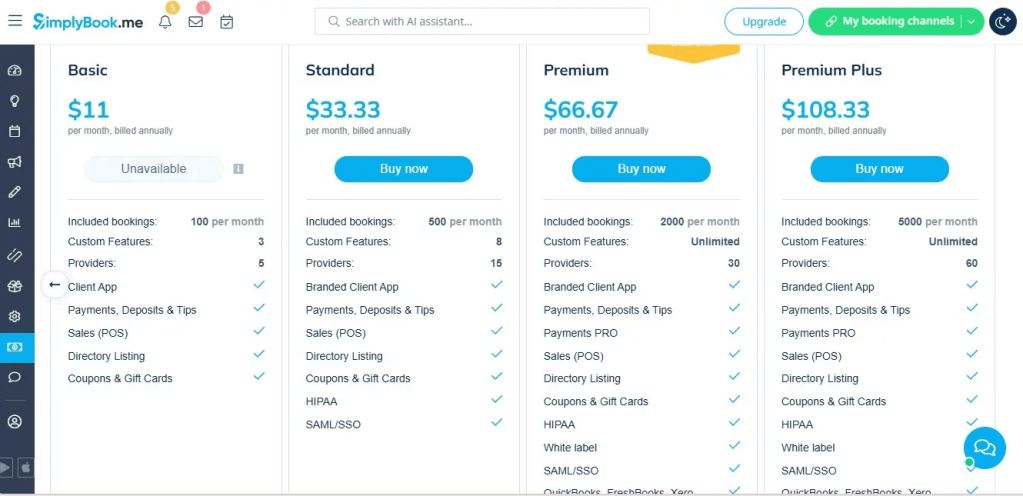Open the reports bar chart icon
The width and height of the screenshot is (1023, 496).
click(15, 223)
